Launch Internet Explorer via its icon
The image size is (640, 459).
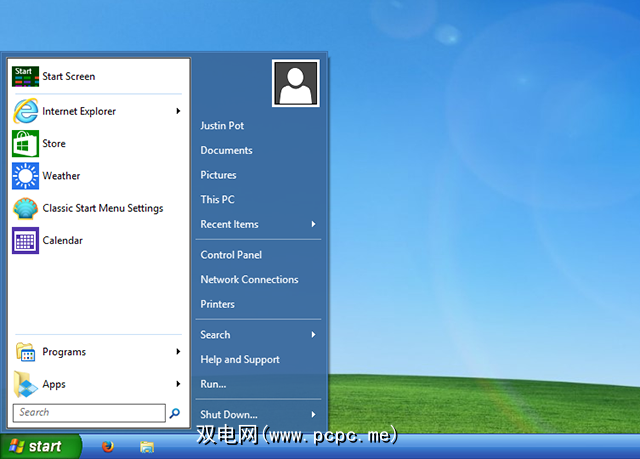pyautogui.click(x=25, y=111)
